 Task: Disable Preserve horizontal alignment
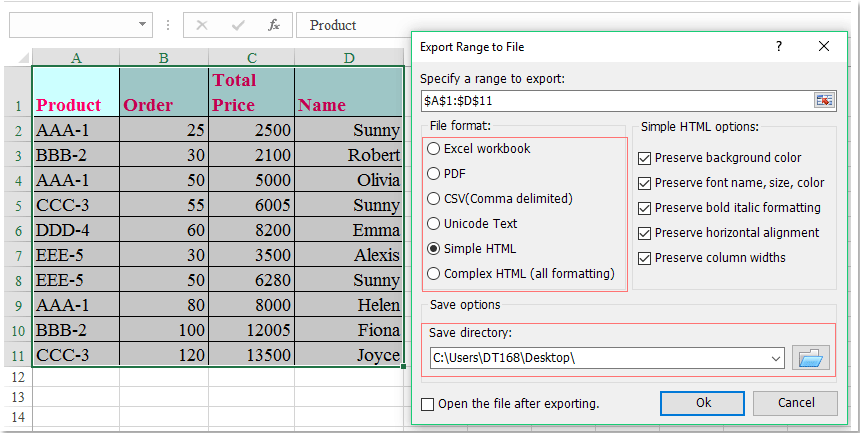[x=645, y=233]
